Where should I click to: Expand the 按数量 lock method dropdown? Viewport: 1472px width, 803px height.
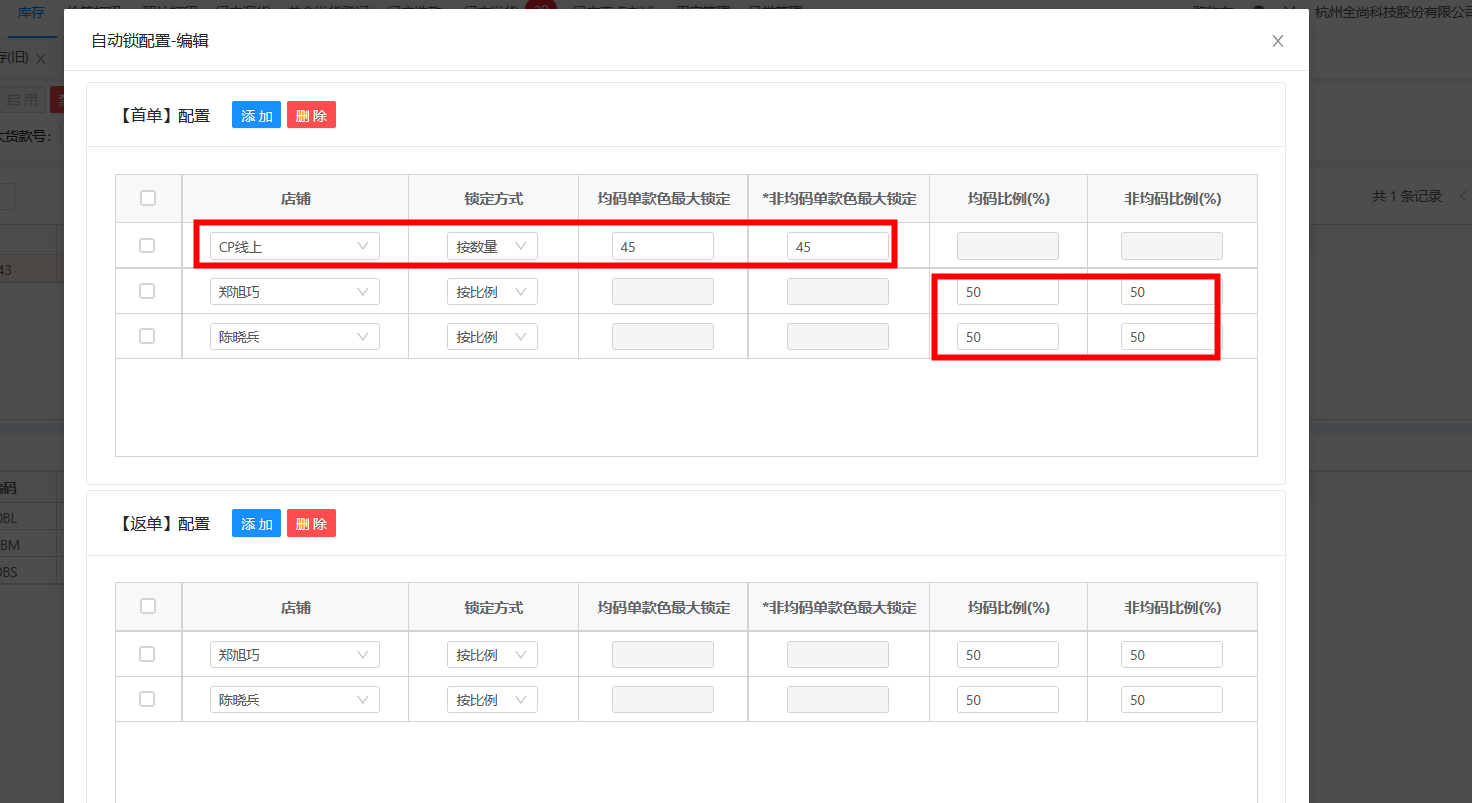pos(491,247)
